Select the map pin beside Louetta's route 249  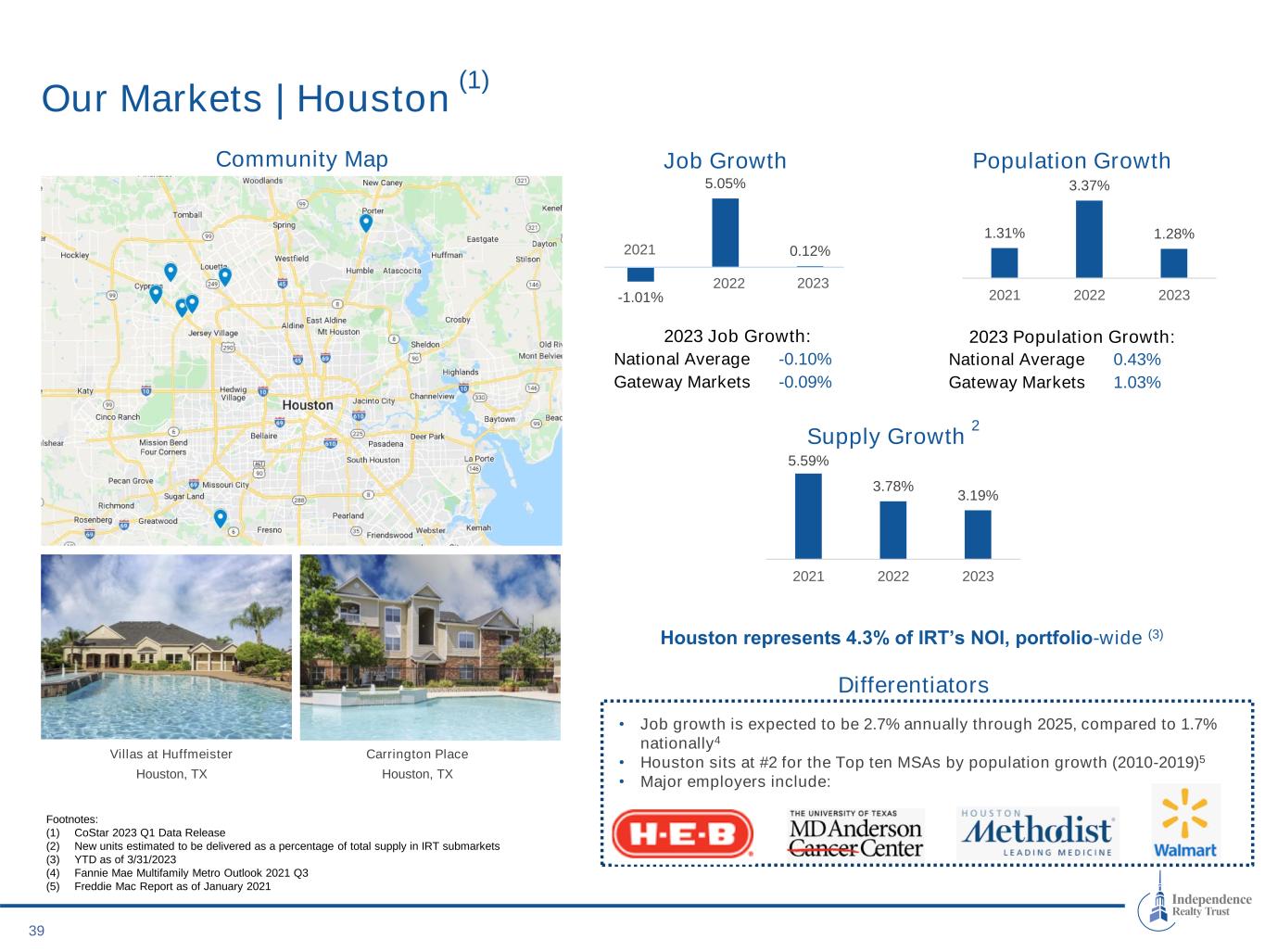coord(224,276)
